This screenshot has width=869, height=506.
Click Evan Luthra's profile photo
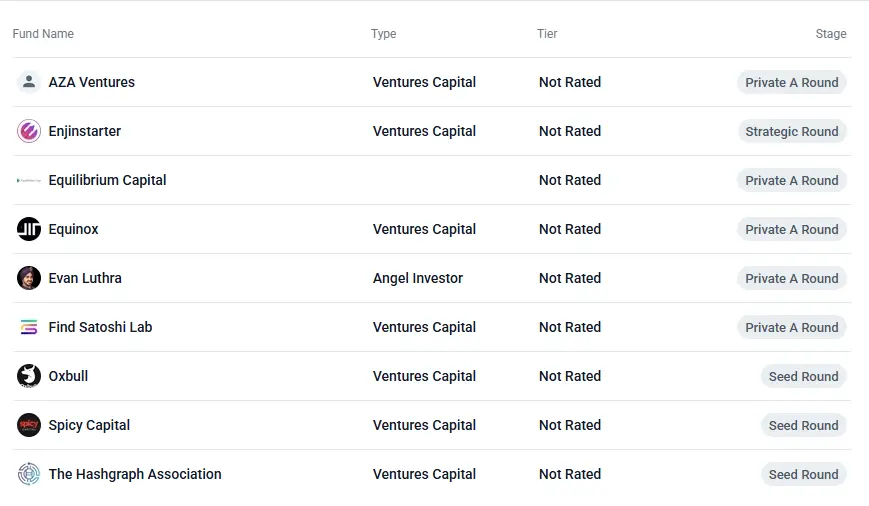[29, 278]
